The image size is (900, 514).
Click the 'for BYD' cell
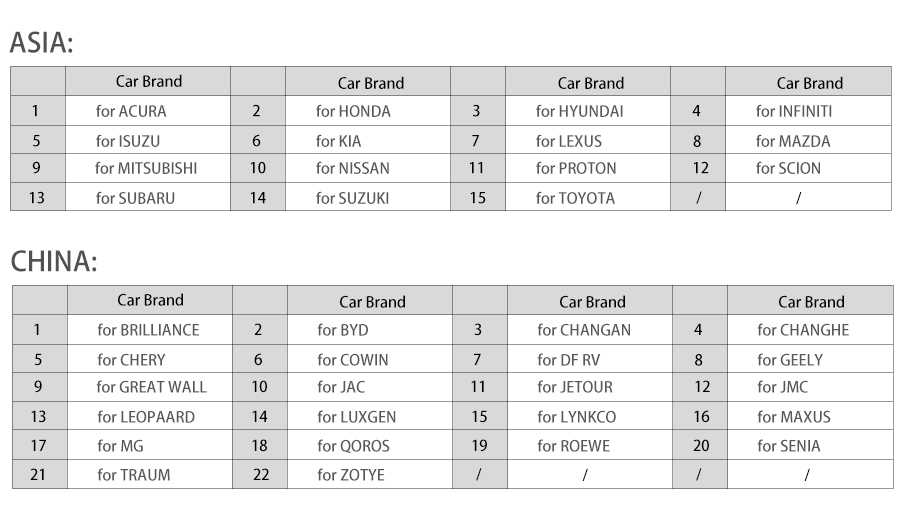[370, 330]
